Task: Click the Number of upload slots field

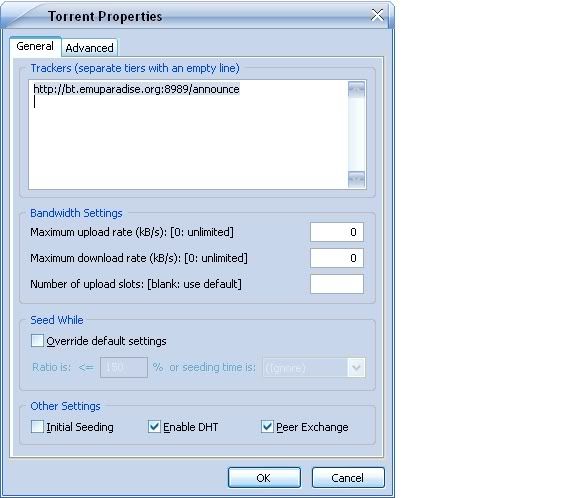Action: pos(337,284)
